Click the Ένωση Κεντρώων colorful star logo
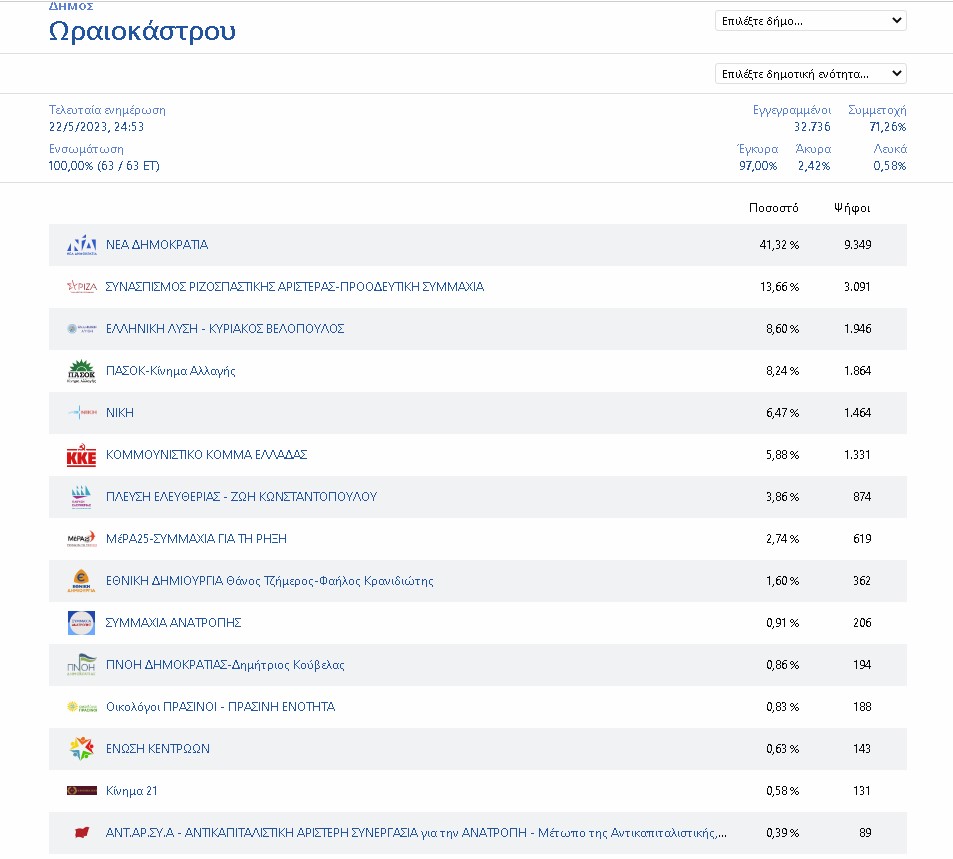Screen dimensions: 953x859 pyautogui.click(x=81, y=749)
